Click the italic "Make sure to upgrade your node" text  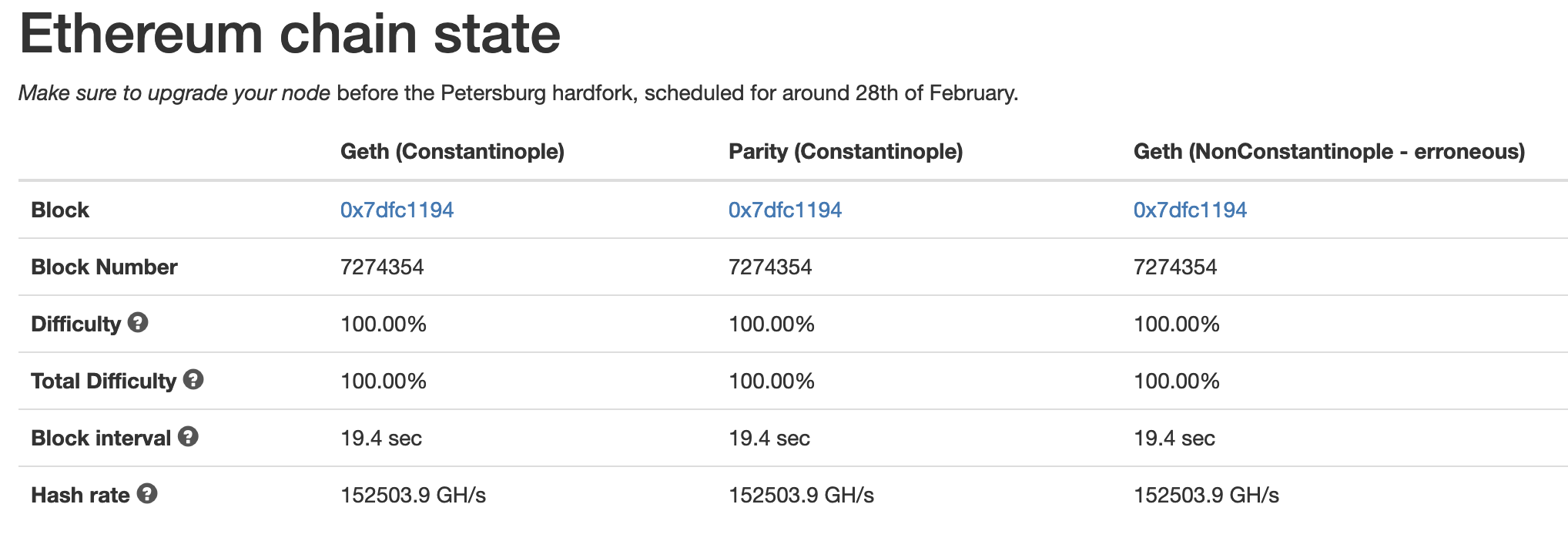point(174,93)
